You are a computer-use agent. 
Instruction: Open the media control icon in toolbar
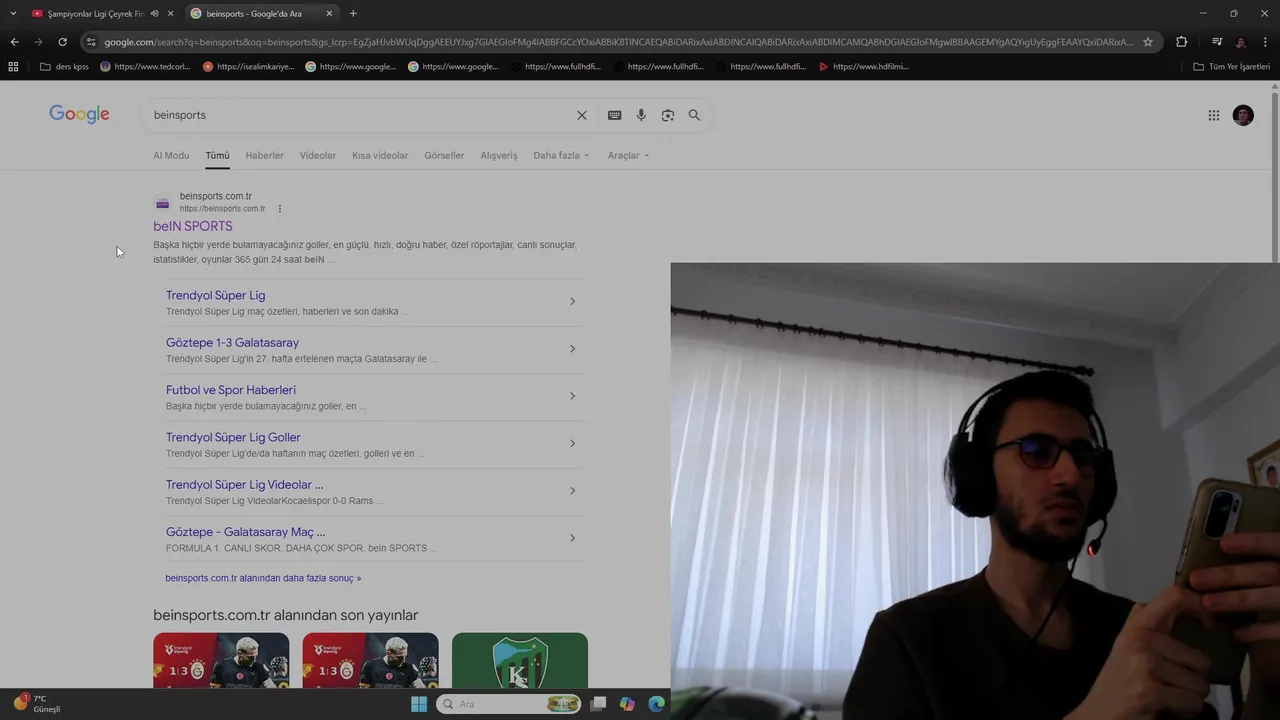1217,42
